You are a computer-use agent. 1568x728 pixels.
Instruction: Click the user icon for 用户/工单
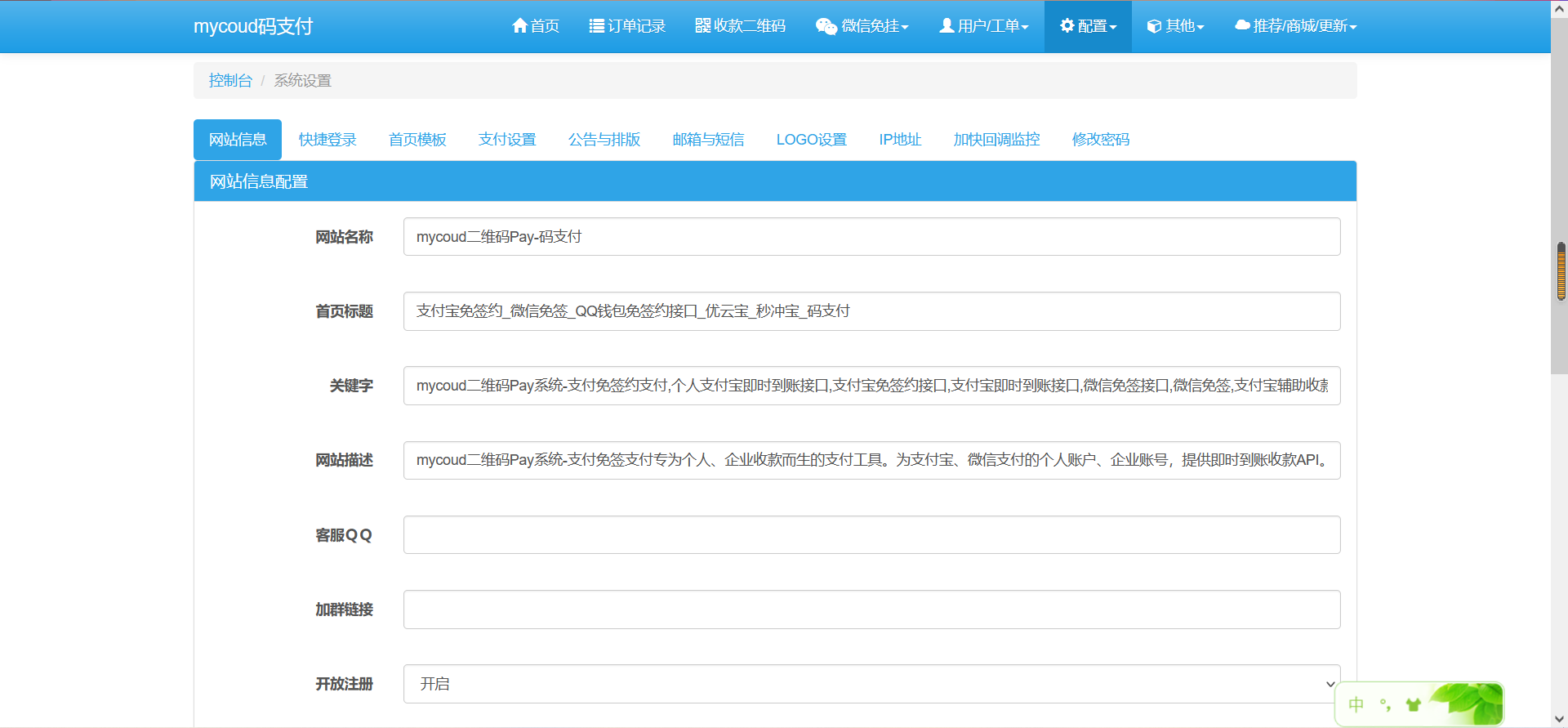click(947, 26)
